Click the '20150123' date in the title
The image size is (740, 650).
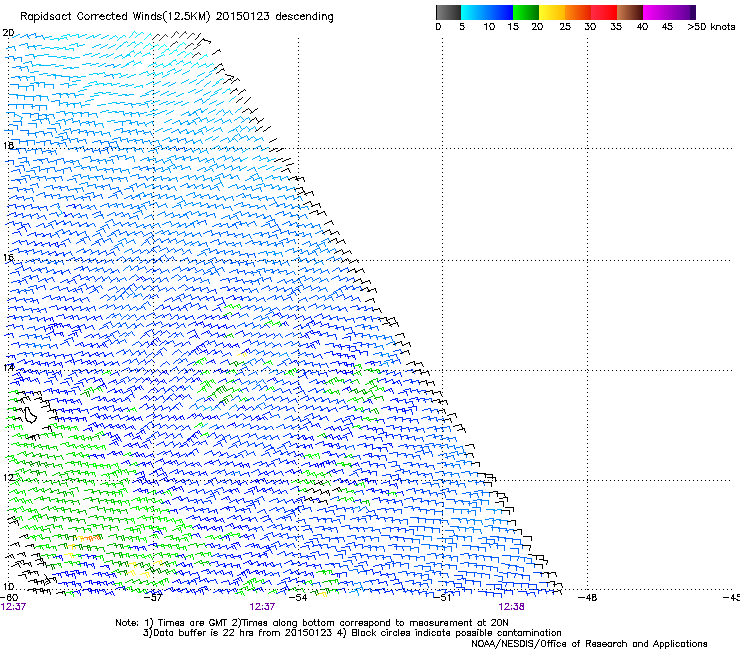click(243, 16)
